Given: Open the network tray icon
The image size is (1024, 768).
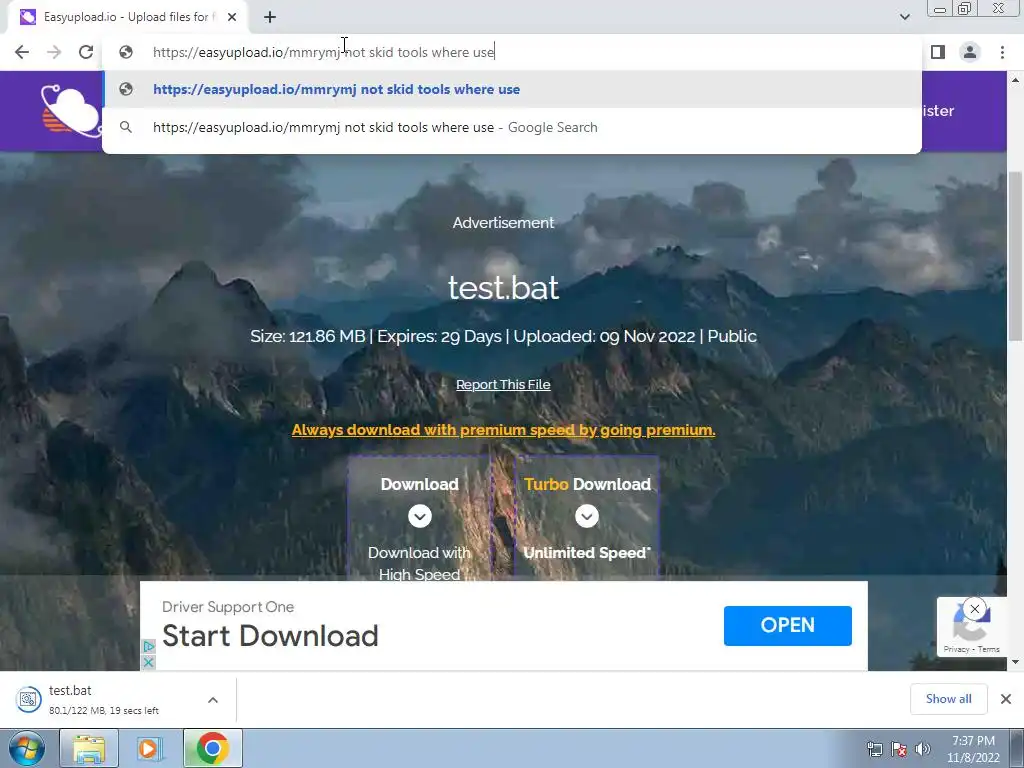Looking at the screenshot, I should (874, 749).
